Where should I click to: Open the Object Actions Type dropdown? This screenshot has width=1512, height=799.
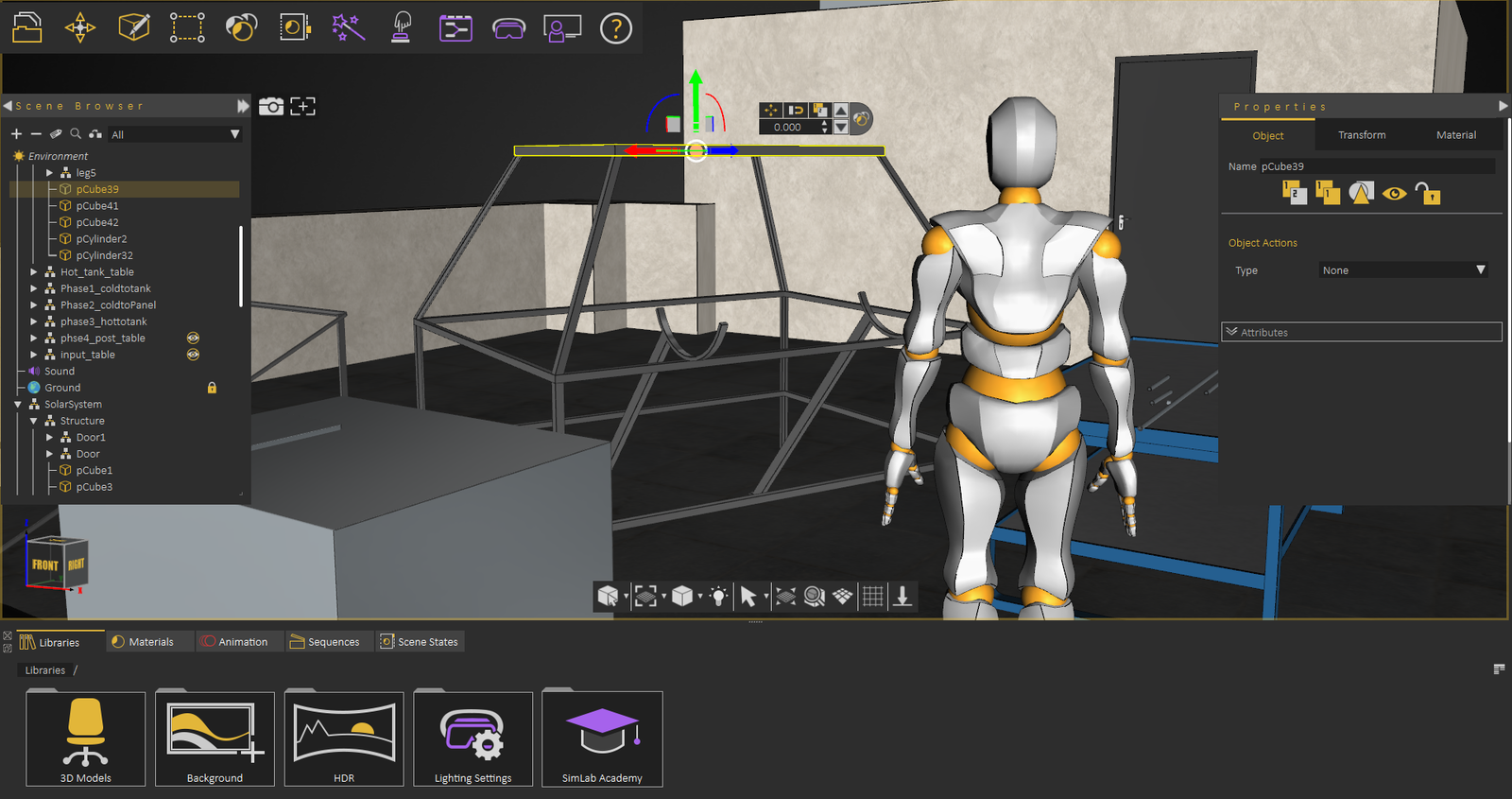(1403, 270)
